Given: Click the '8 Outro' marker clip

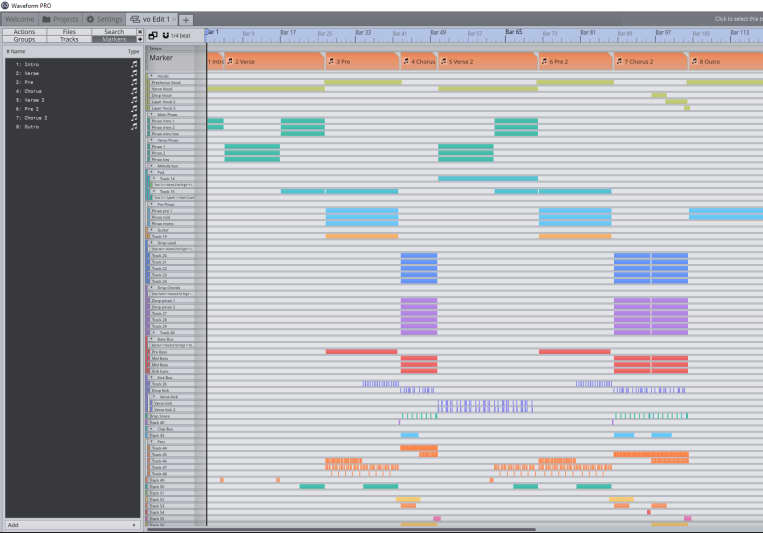Looking at the screenshot, I should [x=726, y=61].
